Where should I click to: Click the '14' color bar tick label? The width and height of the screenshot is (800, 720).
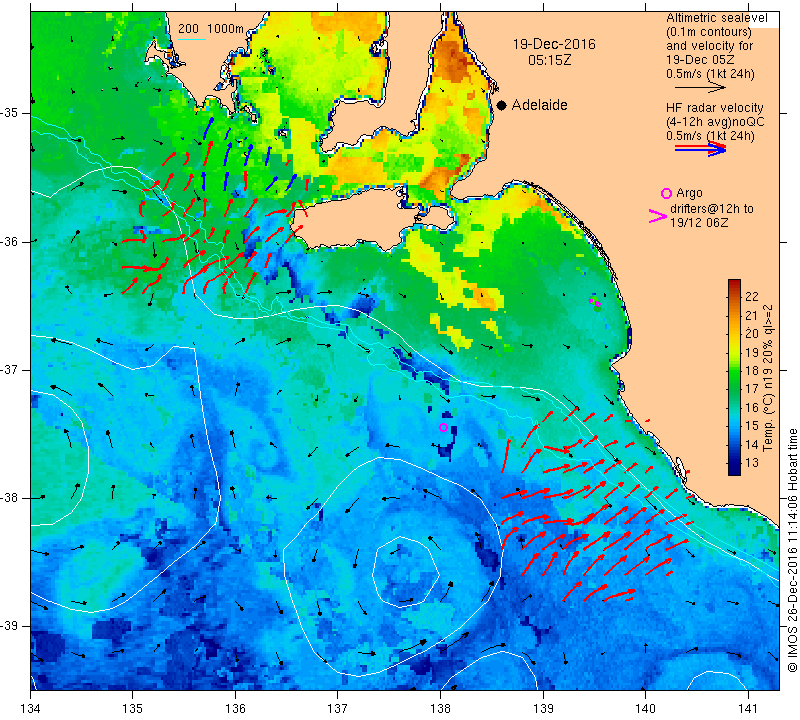pyautogui.click(x=752, y=444)
